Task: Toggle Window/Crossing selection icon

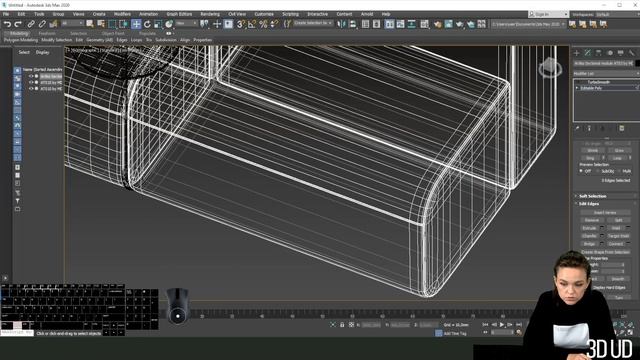Action: pos(124,24)
